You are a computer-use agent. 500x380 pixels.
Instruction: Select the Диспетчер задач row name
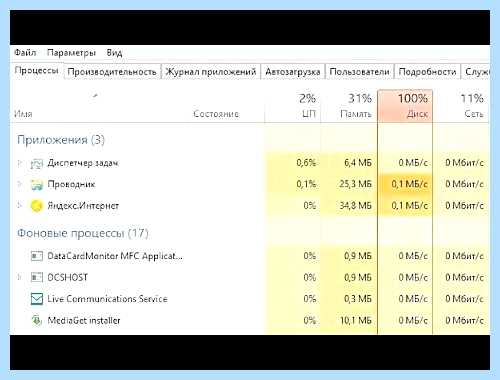[83, 163]
